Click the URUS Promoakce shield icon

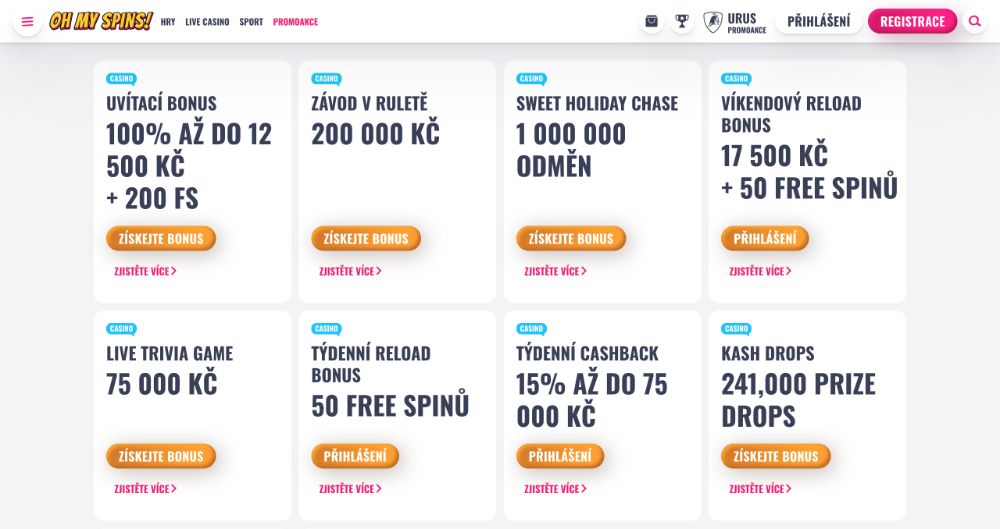click(x=713, y=22)
